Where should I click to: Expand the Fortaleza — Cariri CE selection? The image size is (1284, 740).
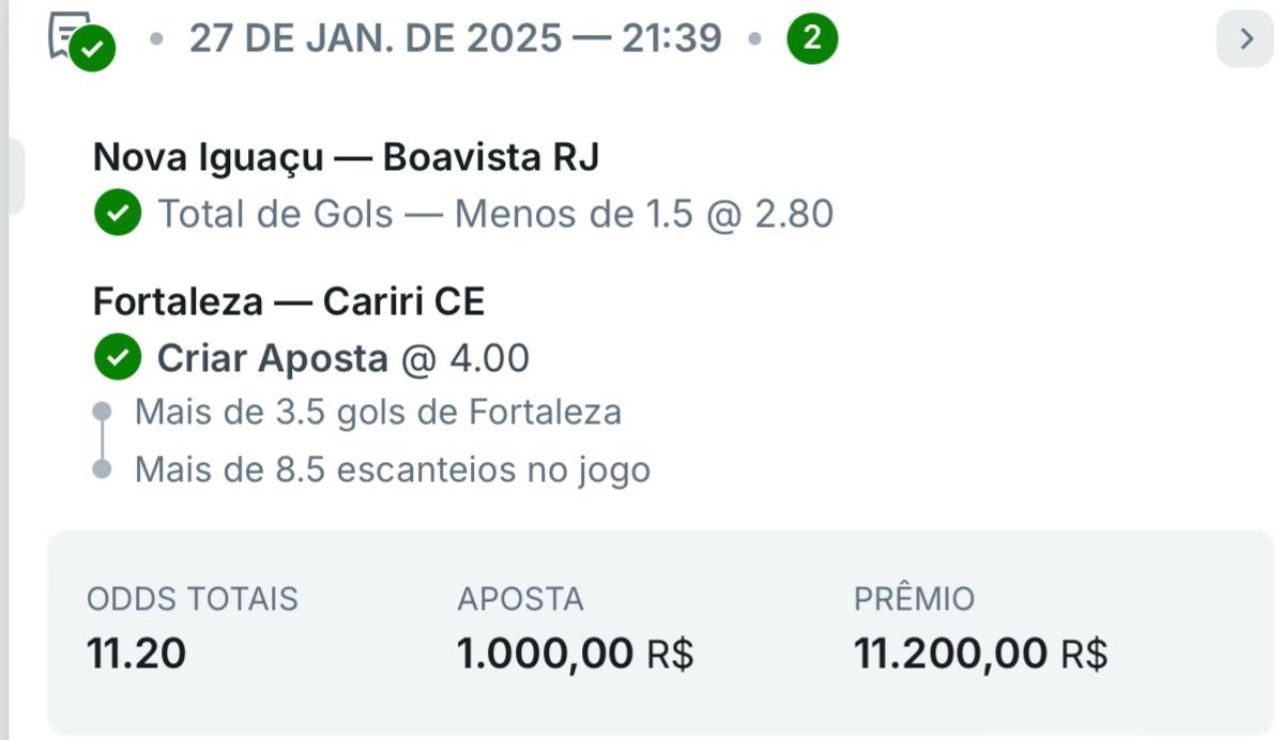[x=288, y=300]
